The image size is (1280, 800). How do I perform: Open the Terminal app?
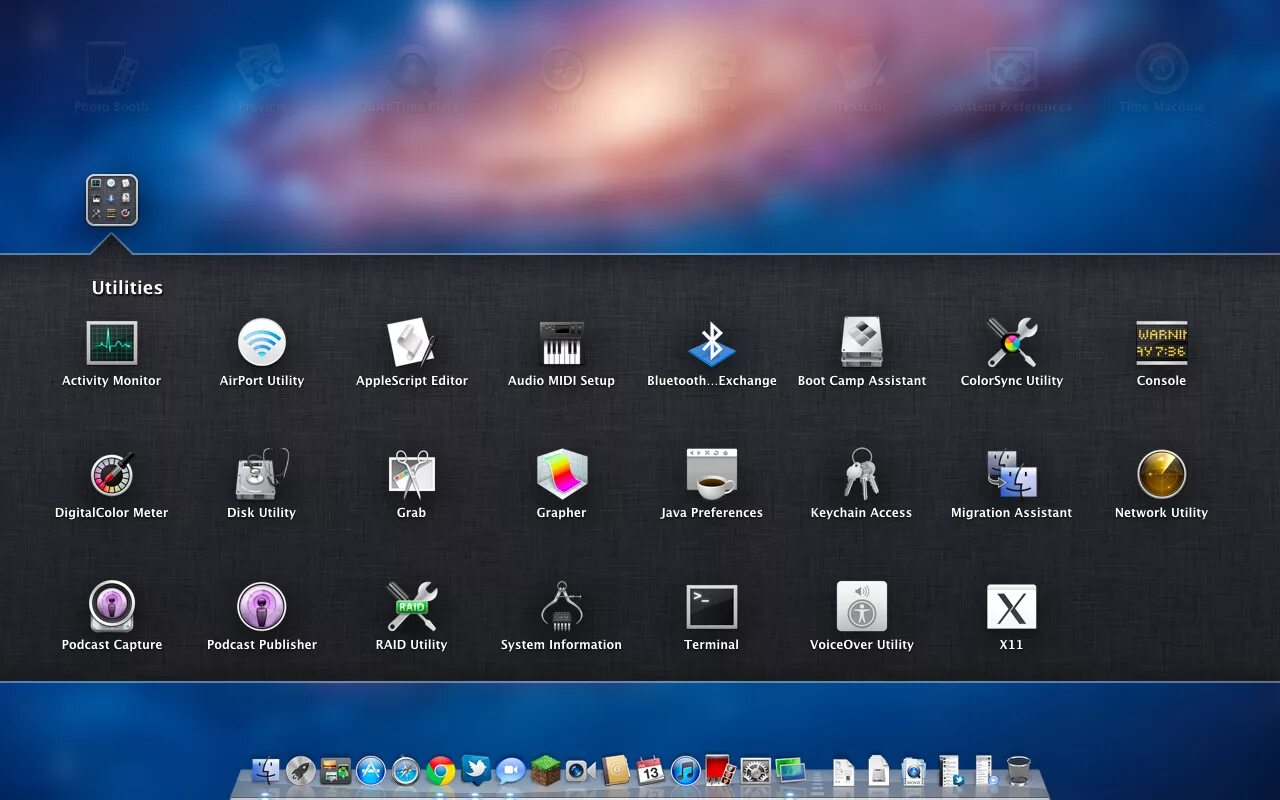click(711, 607)
